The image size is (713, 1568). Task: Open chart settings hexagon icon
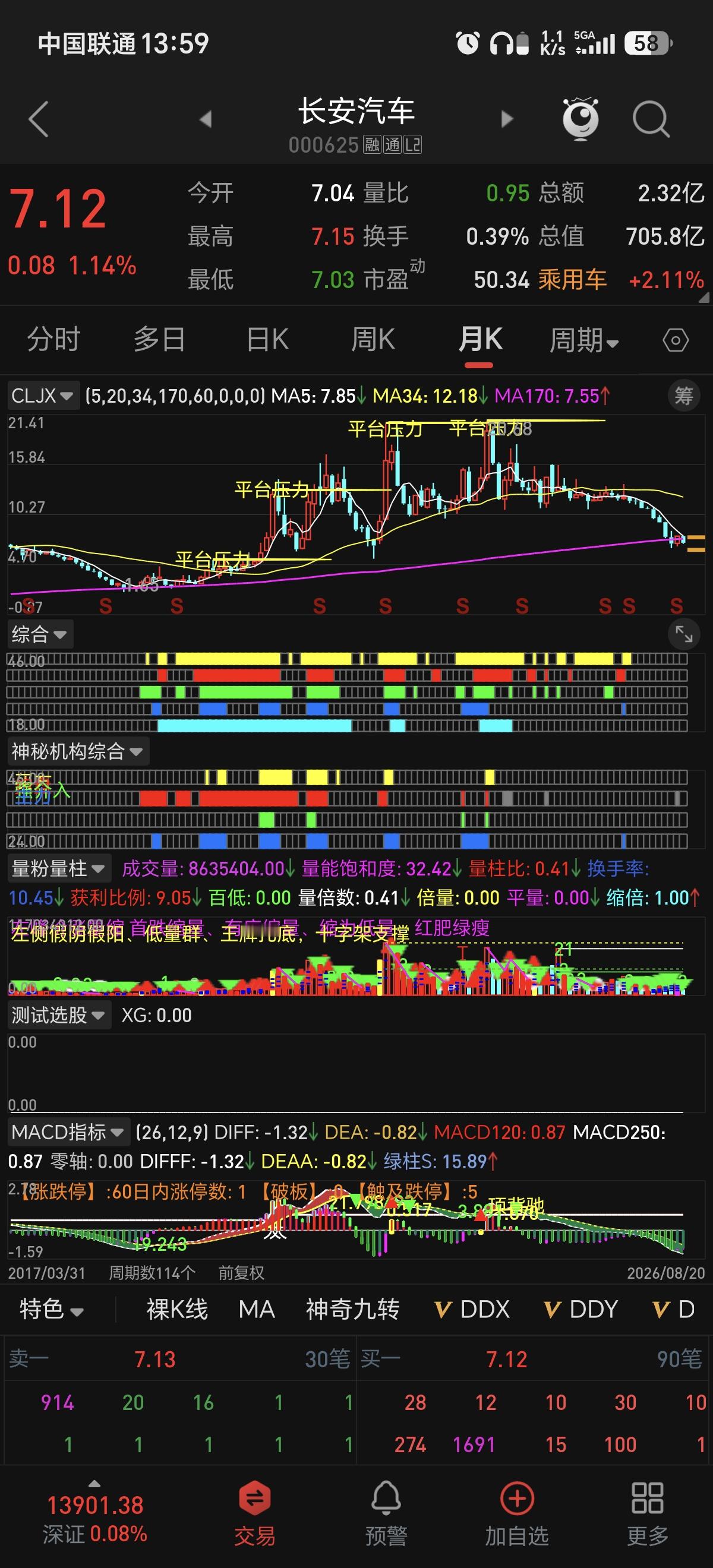pyautogui.click(x=675, y=340)
